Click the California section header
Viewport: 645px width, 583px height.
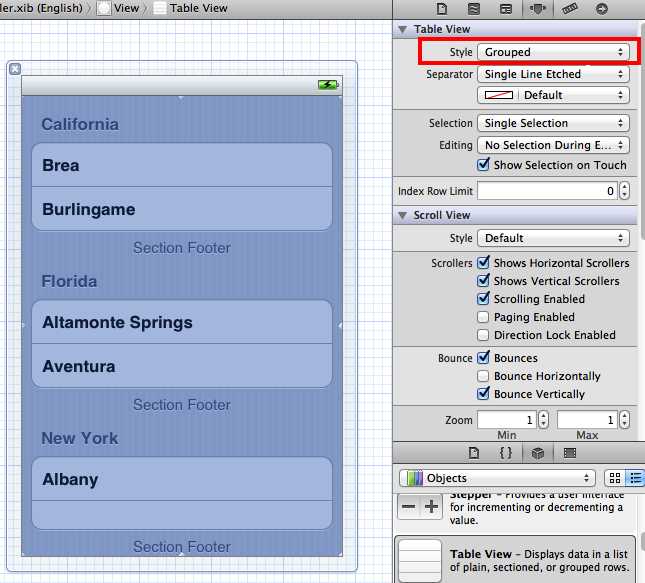click(80, 124)
